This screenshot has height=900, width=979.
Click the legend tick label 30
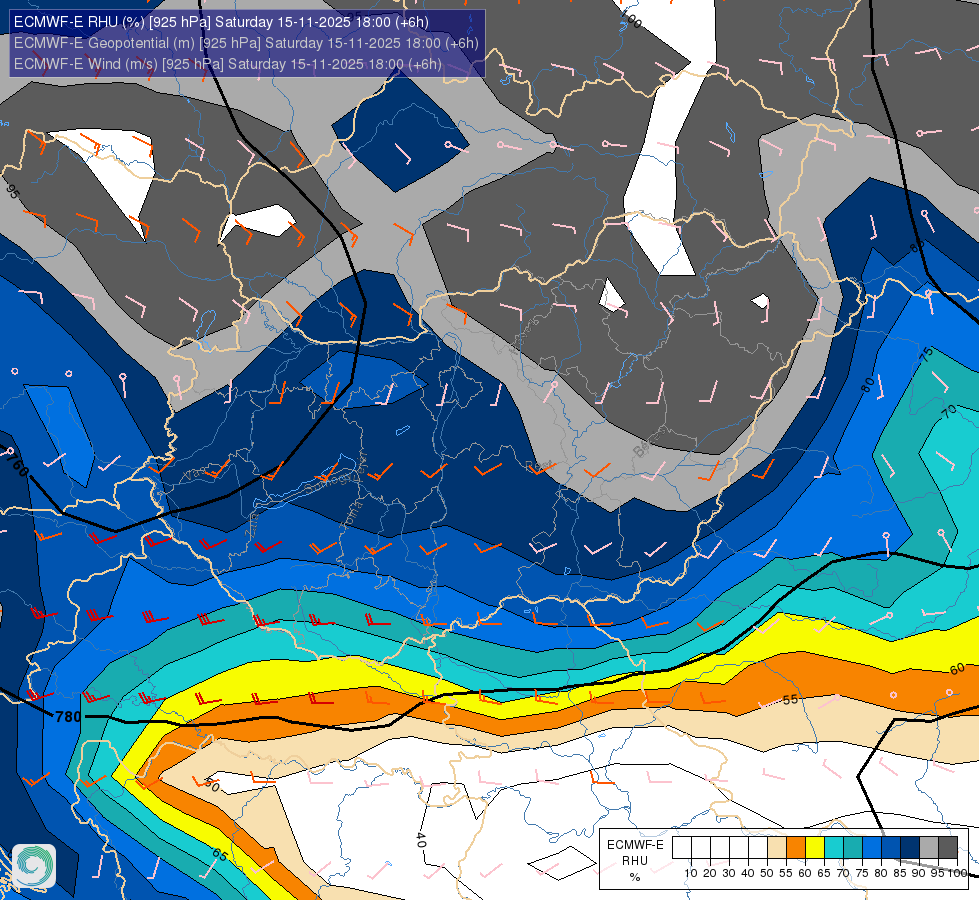pos(729,873)
